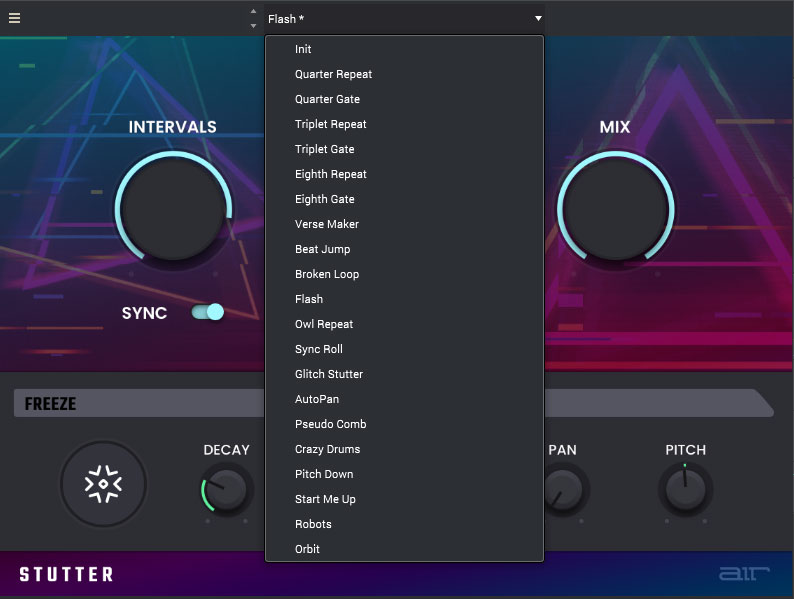Click the previous preset up arrow

[x=253, y=11]
